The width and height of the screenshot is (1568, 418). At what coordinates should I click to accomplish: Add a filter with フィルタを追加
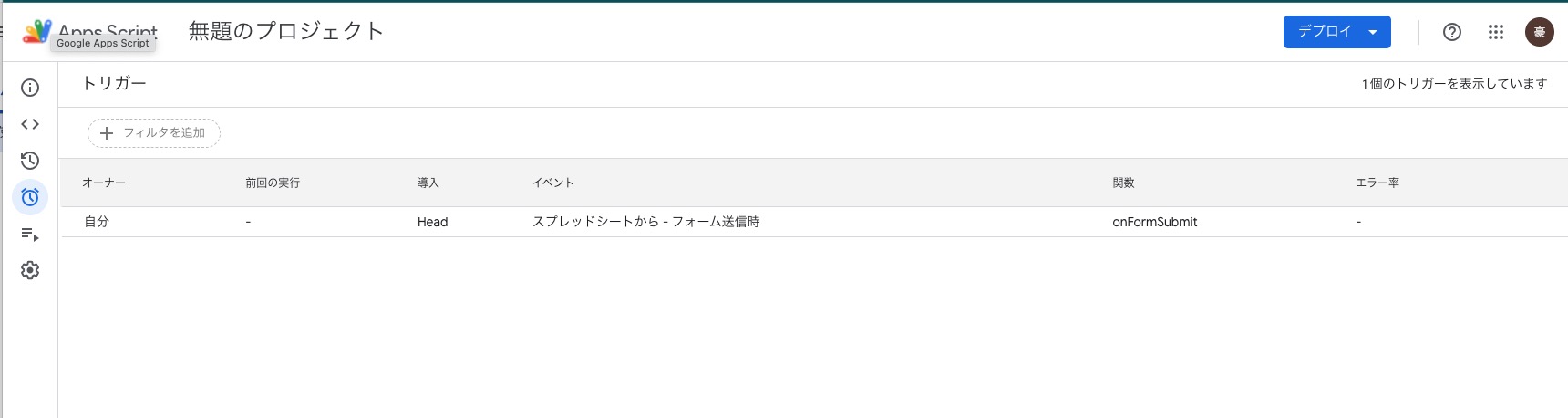[x=154, y=132]
